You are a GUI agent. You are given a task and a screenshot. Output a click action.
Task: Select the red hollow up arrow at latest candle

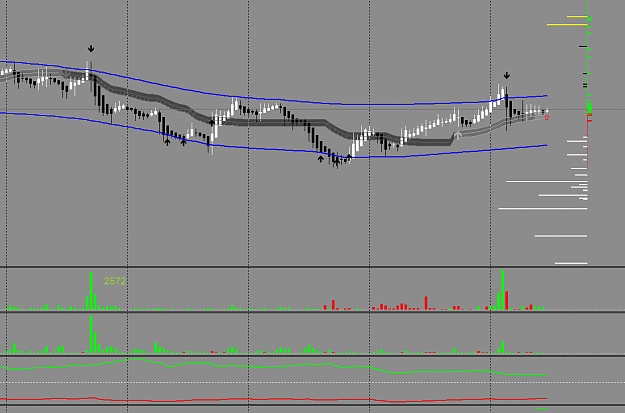pyautogui.click(x=546, y=117)
